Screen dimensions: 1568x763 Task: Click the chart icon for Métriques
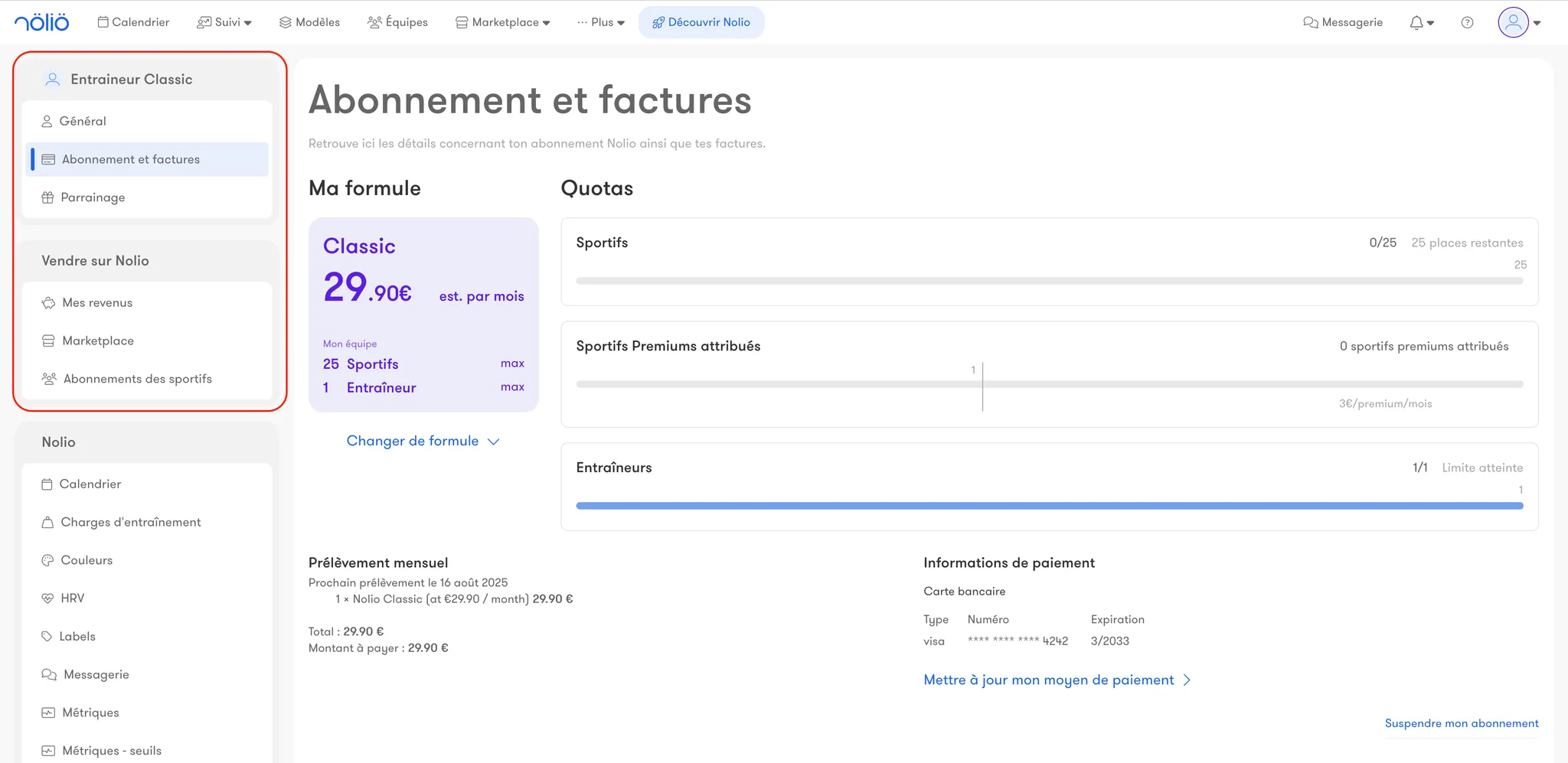click(48, 712)
